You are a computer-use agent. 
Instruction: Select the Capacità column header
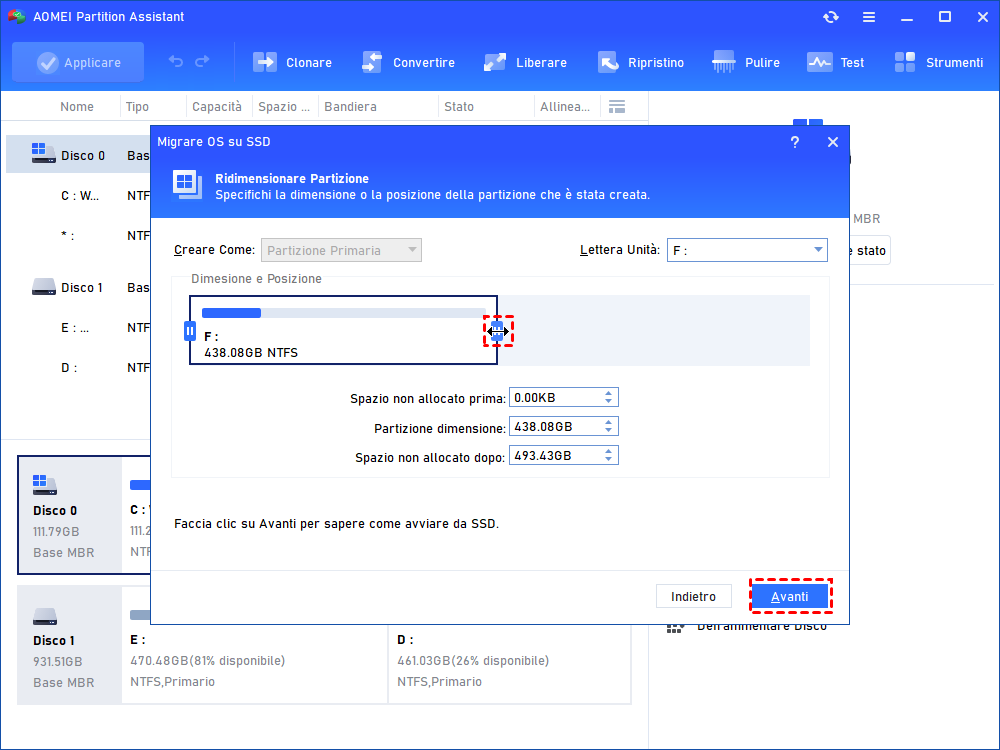(217, 107)
